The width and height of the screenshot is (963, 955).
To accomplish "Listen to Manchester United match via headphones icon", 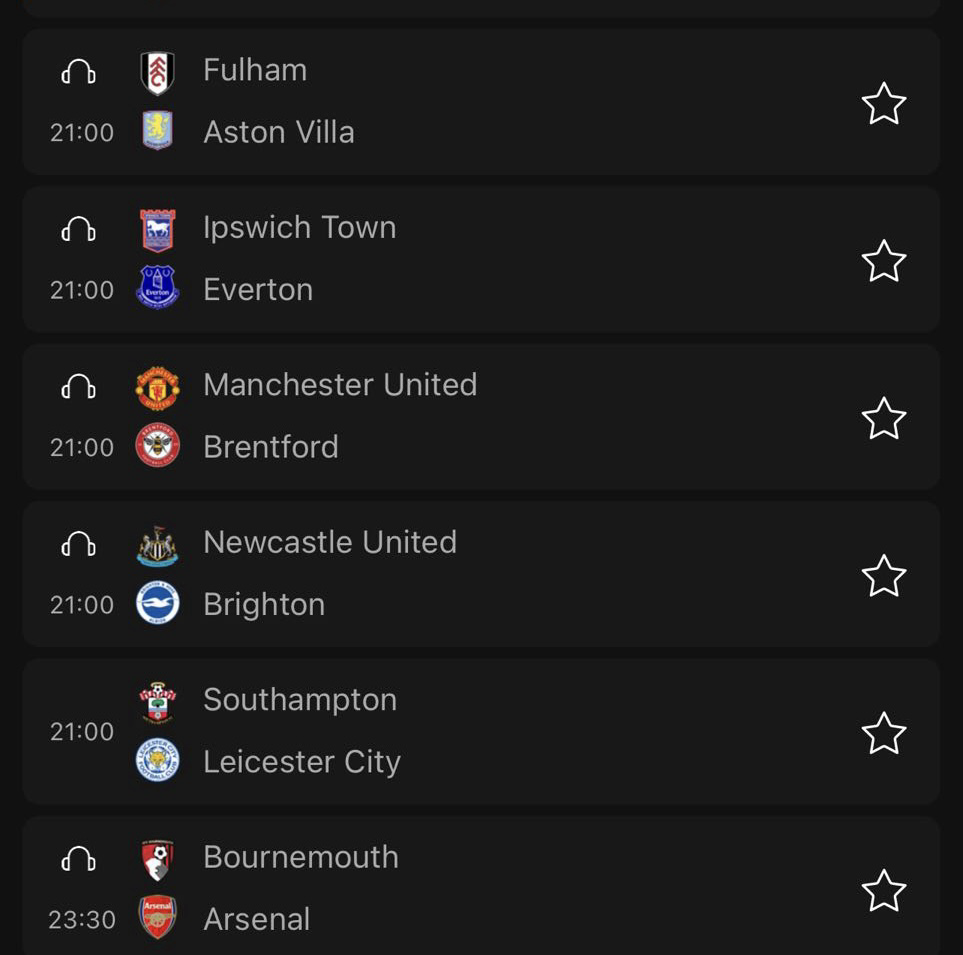I will 79,386.
